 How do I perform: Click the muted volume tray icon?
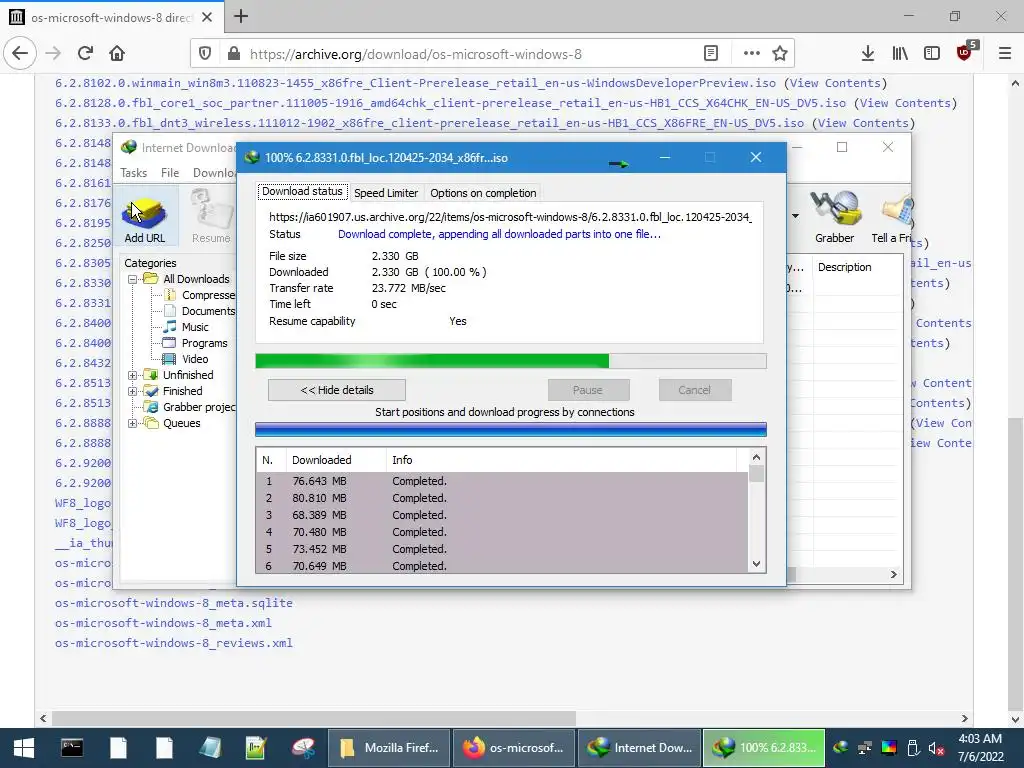(936, 748)
